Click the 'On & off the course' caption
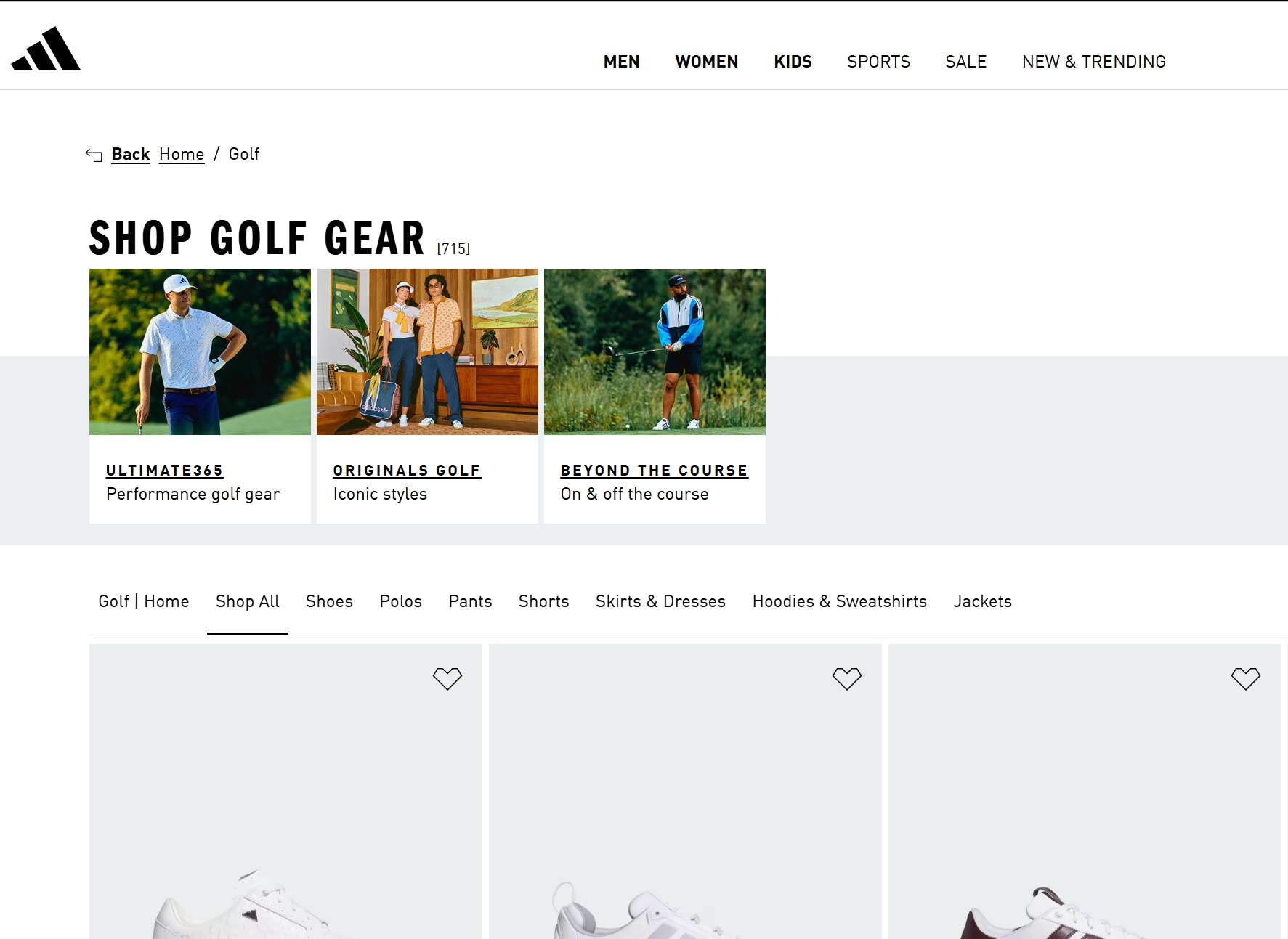Screen dimensions: 1288x939 [x=634, y=495]
